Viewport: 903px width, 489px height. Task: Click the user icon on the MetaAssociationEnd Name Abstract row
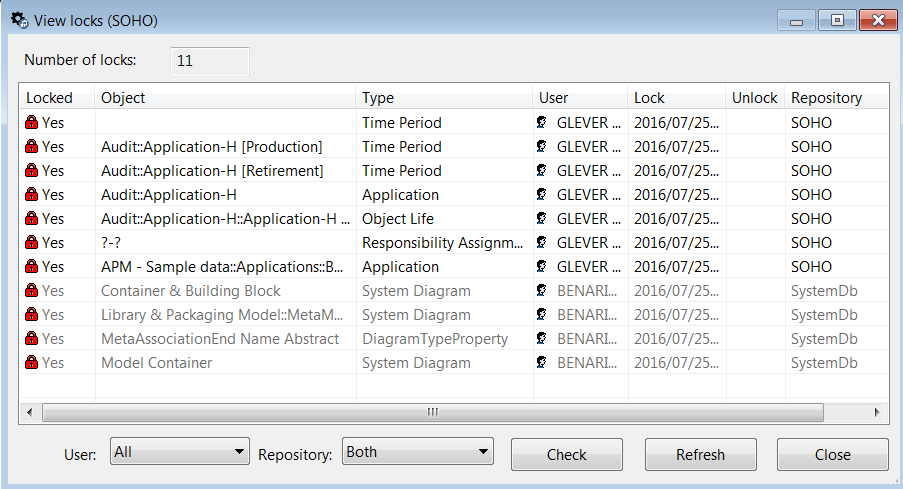coord(541,339)
